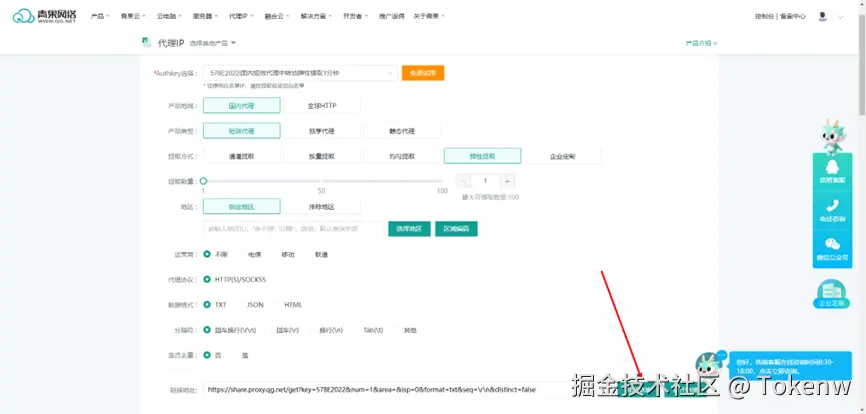Click the 青果网络 cloud logo

[x=45, y=16]
